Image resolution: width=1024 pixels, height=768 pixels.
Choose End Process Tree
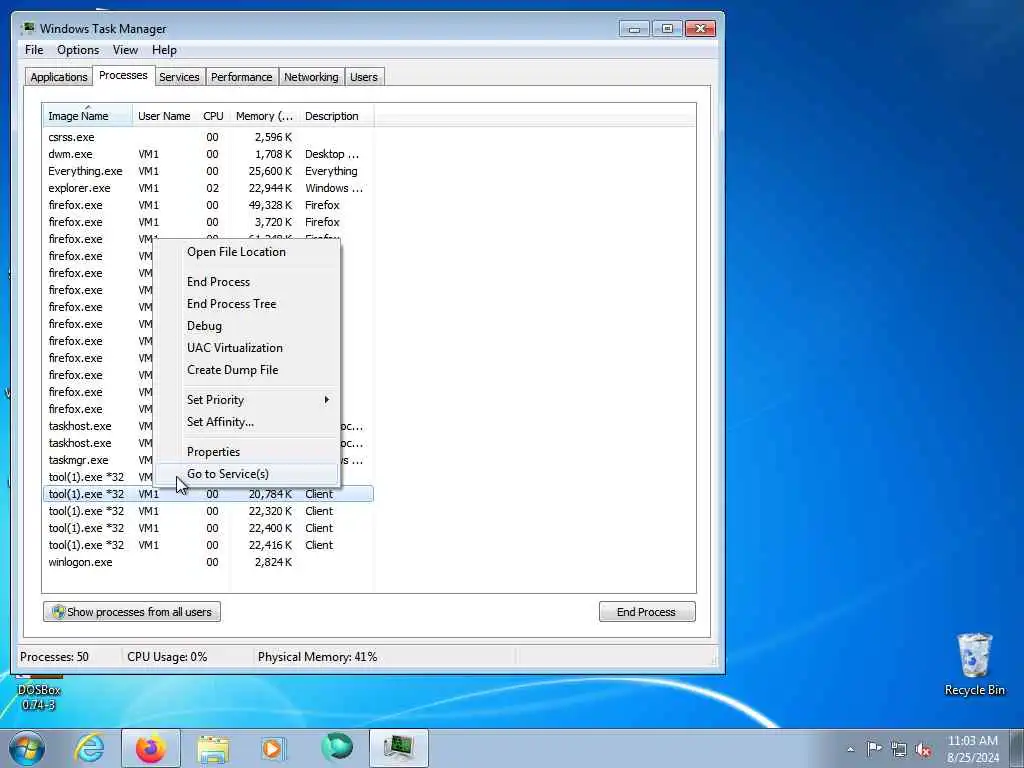[x=247, y=304]
